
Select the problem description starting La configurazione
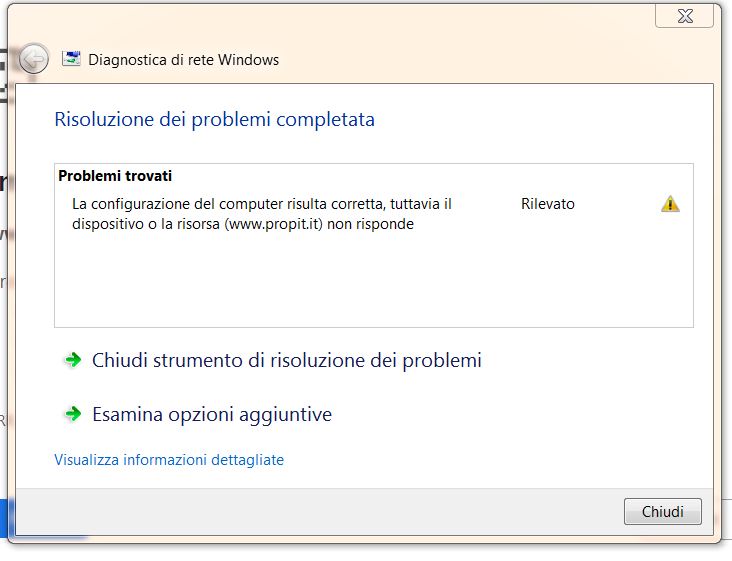[262, 214]
